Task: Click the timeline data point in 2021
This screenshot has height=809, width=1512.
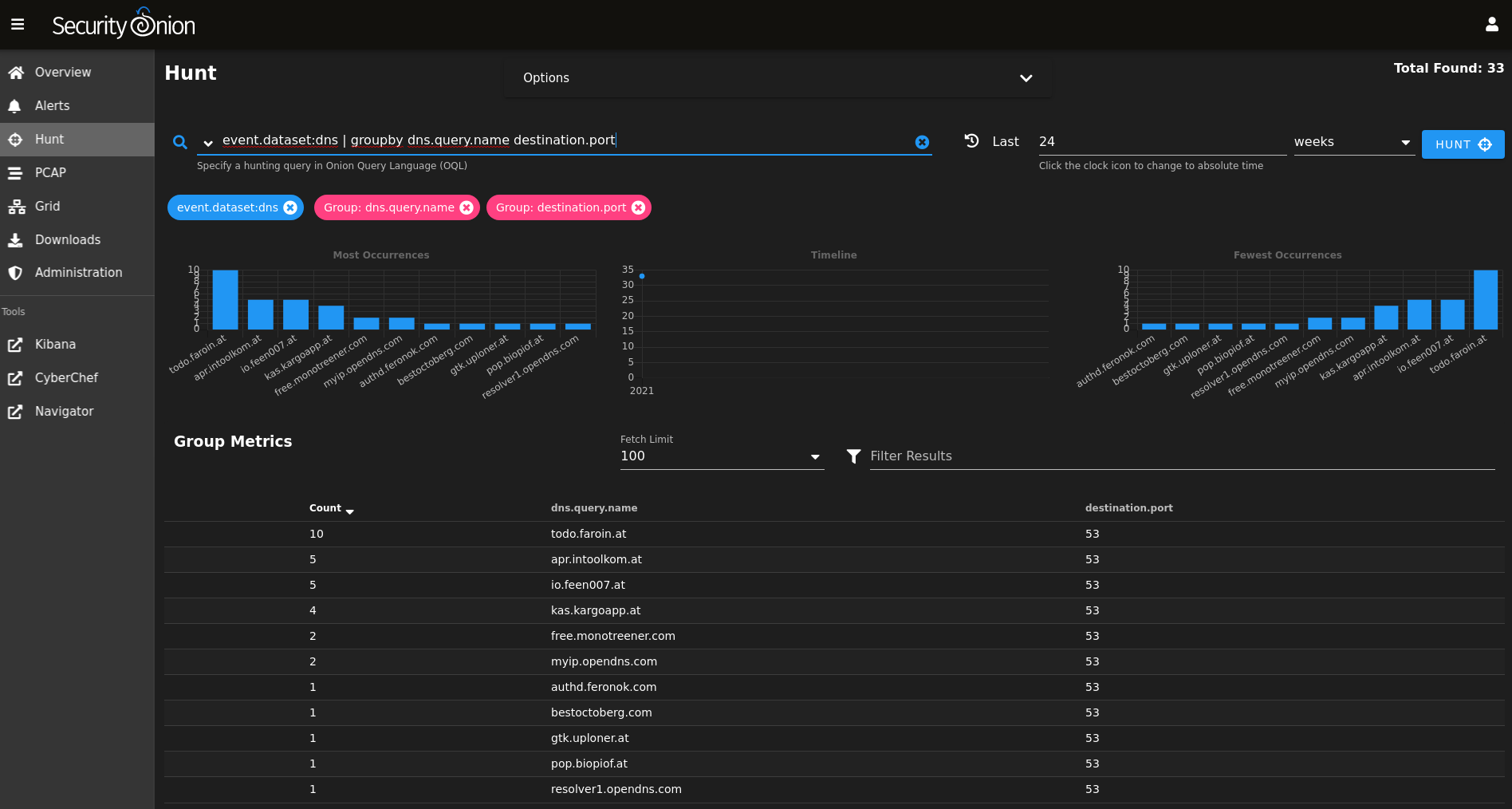Action: pyautogui.click(x=642, y=276)
